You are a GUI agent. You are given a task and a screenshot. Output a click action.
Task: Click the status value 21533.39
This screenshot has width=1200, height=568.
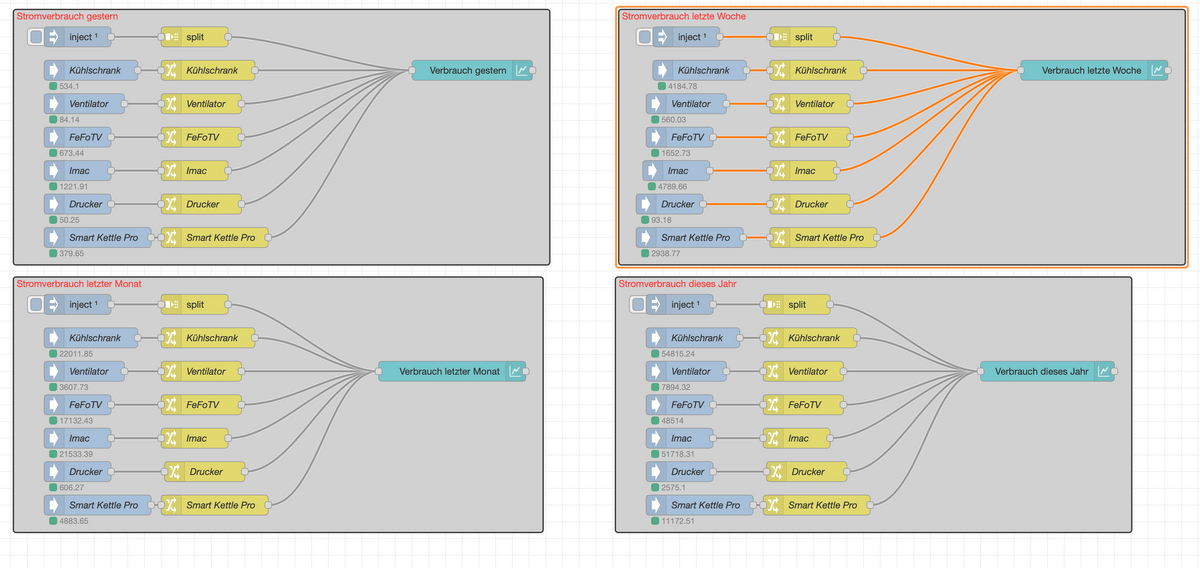click(x=77, y=455)
